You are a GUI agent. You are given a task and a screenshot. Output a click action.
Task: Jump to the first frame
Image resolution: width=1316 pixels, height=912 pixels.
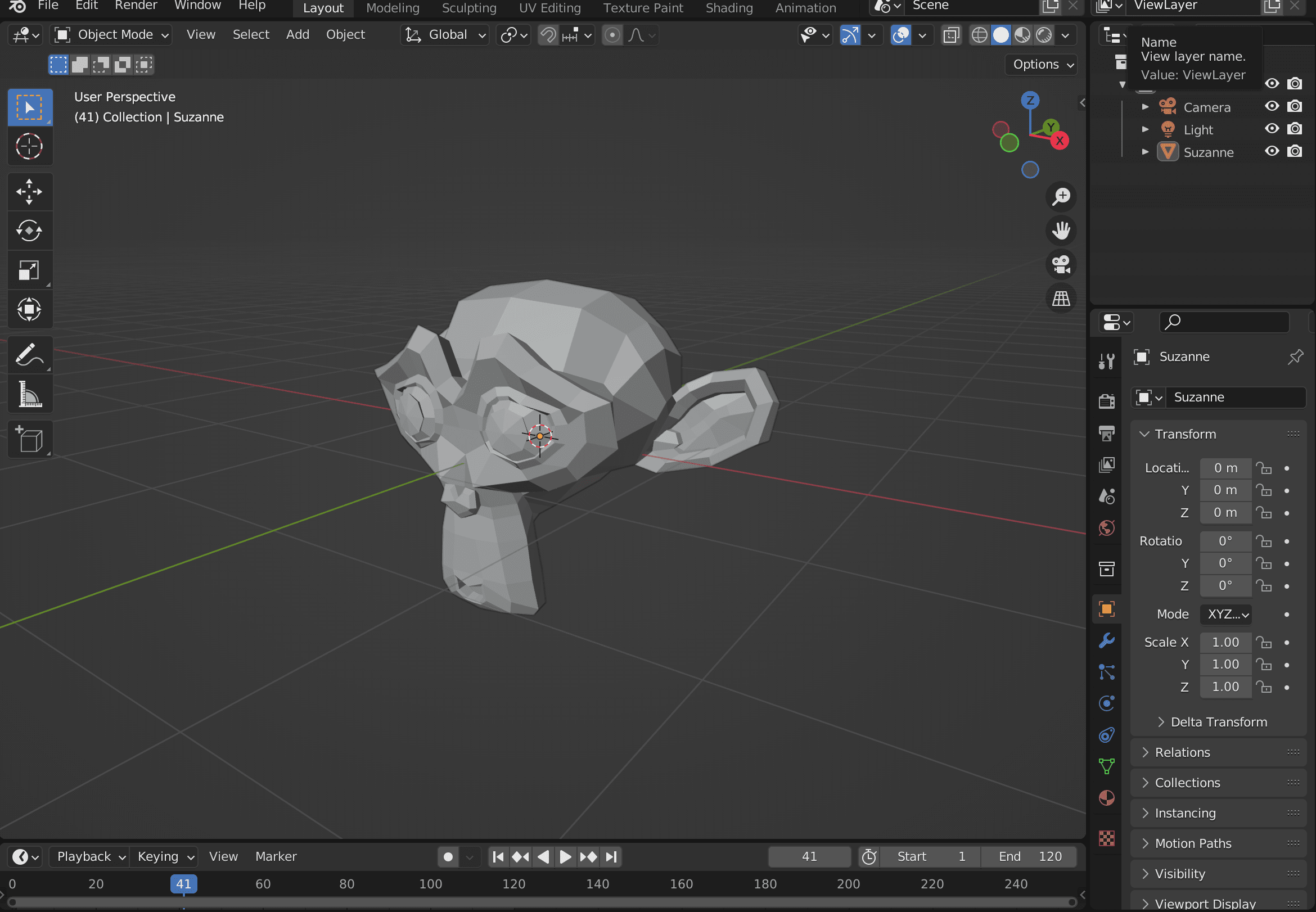[x=498, y=856]
